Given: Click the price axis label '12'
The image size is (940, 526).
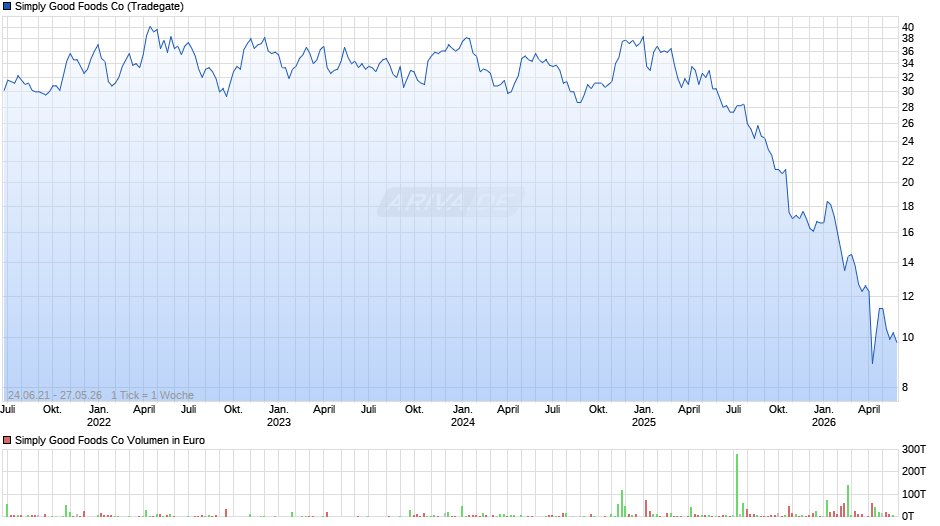Looking at the screenshot, I should [x=908, y=296].
